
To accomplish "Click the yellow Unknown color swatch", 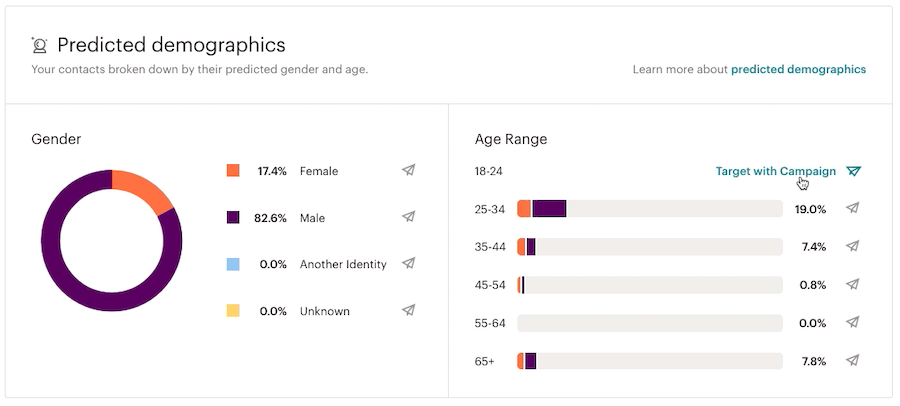I will [233, 310].
